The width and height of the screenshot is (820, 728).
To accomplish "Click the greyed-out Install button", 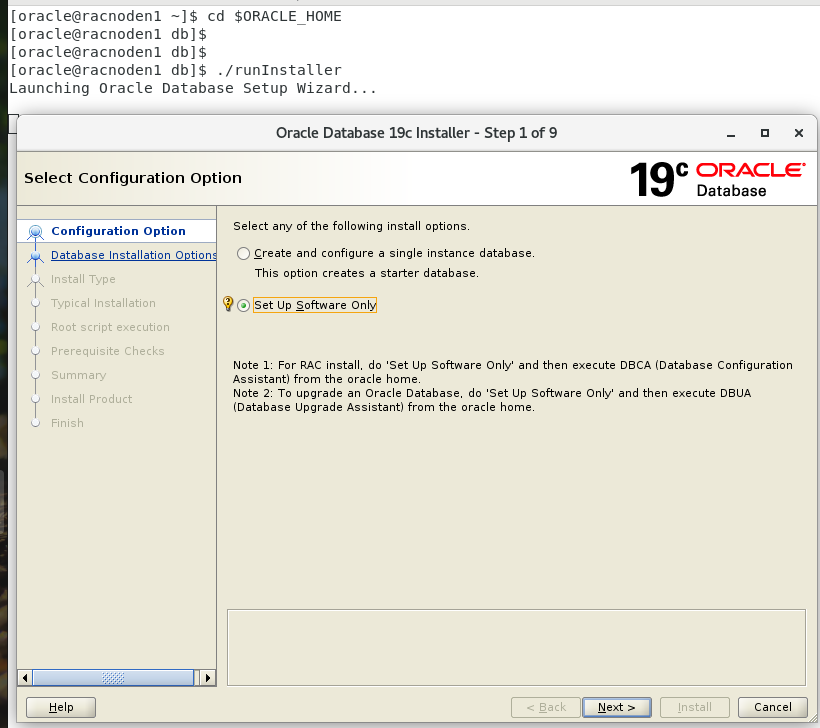I will coord(694,707).
